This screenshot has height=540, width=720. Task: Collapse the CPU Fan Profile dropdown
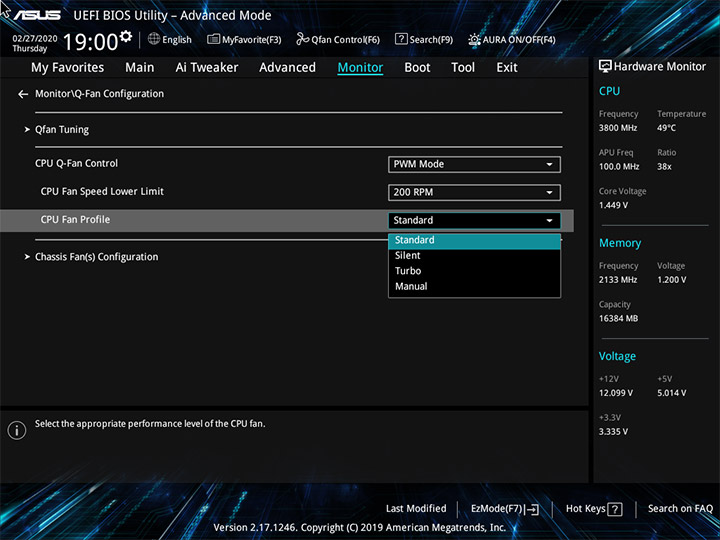tap(474, 220)
